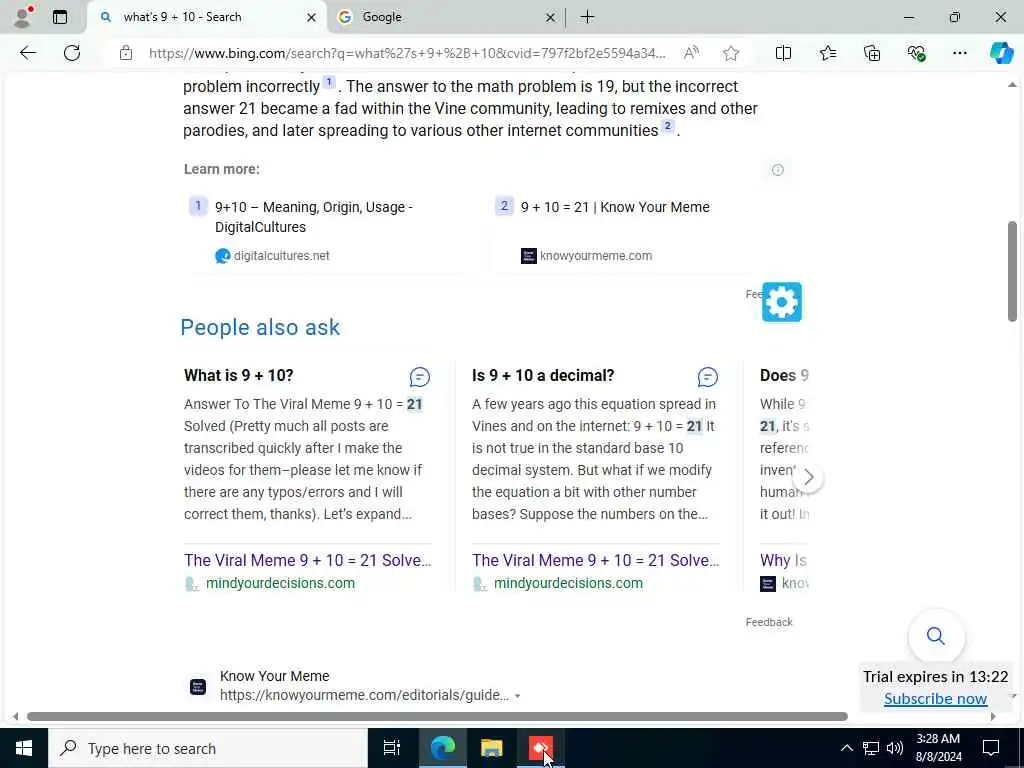This screenshot has height=768, width=1024.
Task: Click the bing.com address bar URL
Action: pos(407,53)
